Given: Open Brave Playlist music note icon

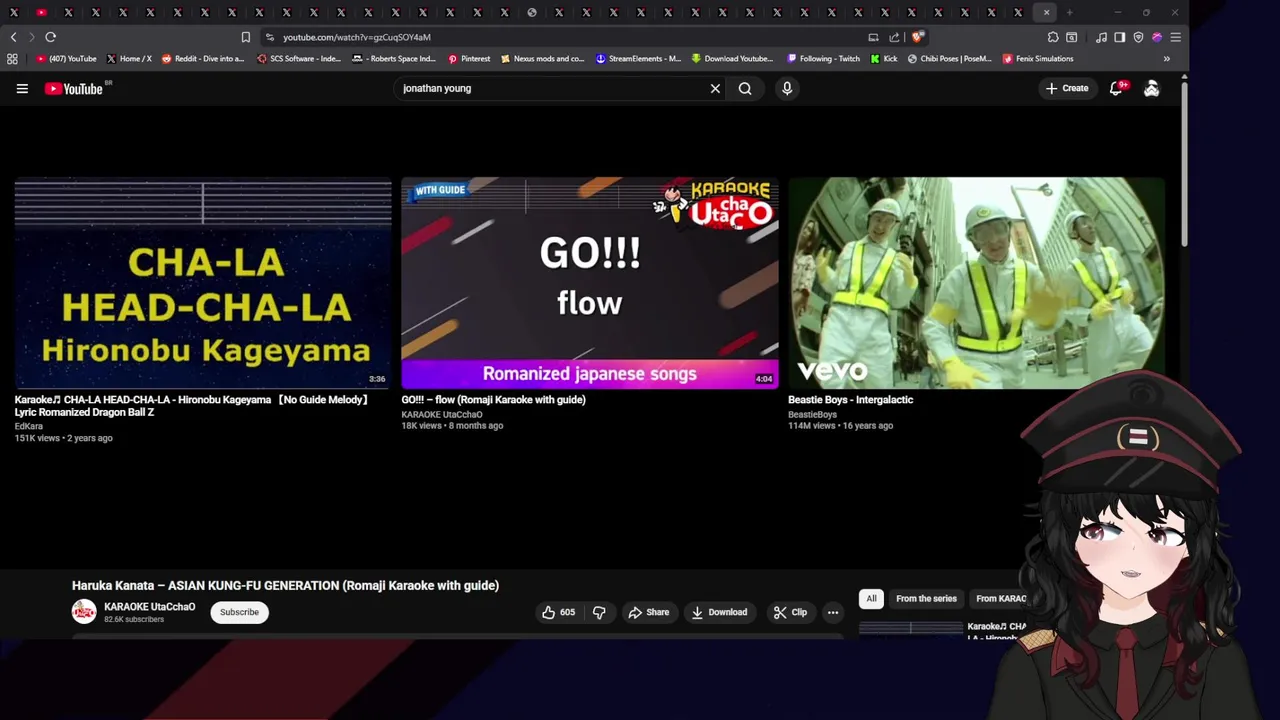Looking at the screenshot, I should (x=1101, y=37).
